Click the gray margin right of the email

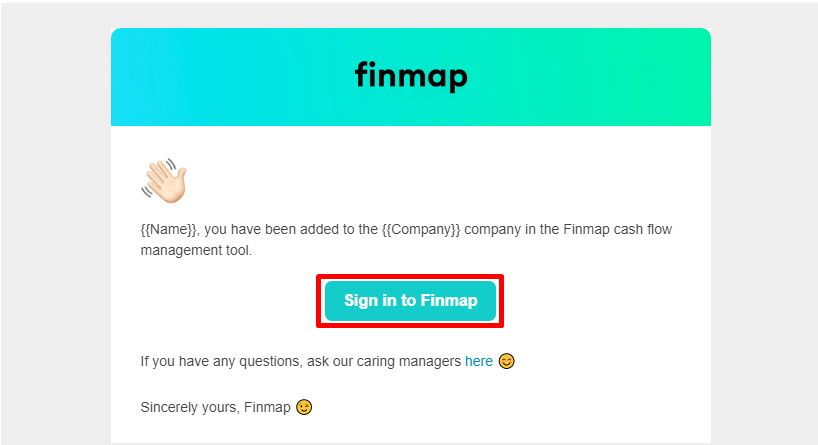pyautogui.click(x=764, y=224)
